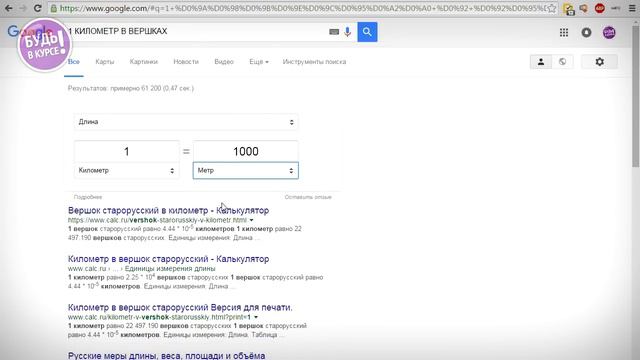Image resolution: width=640 pixels, height=360 pixels.
Task: Click the Google search query text field
Action: (x=196, y=31)
